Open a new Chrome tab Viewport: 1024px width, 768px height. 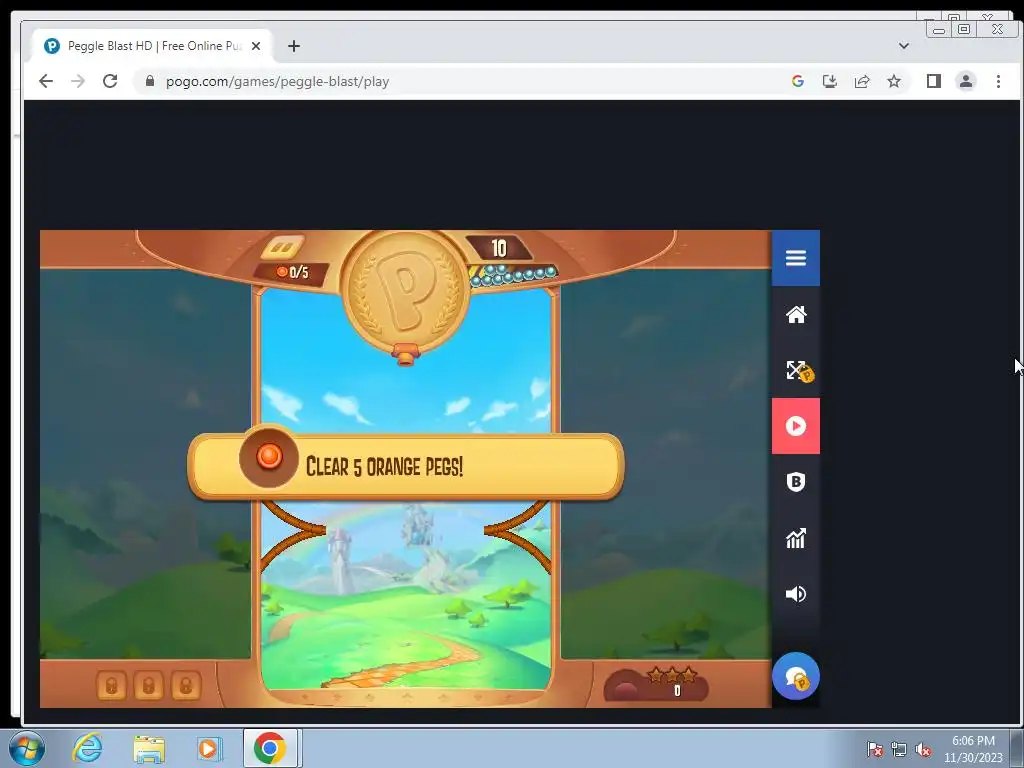[294, 46]
